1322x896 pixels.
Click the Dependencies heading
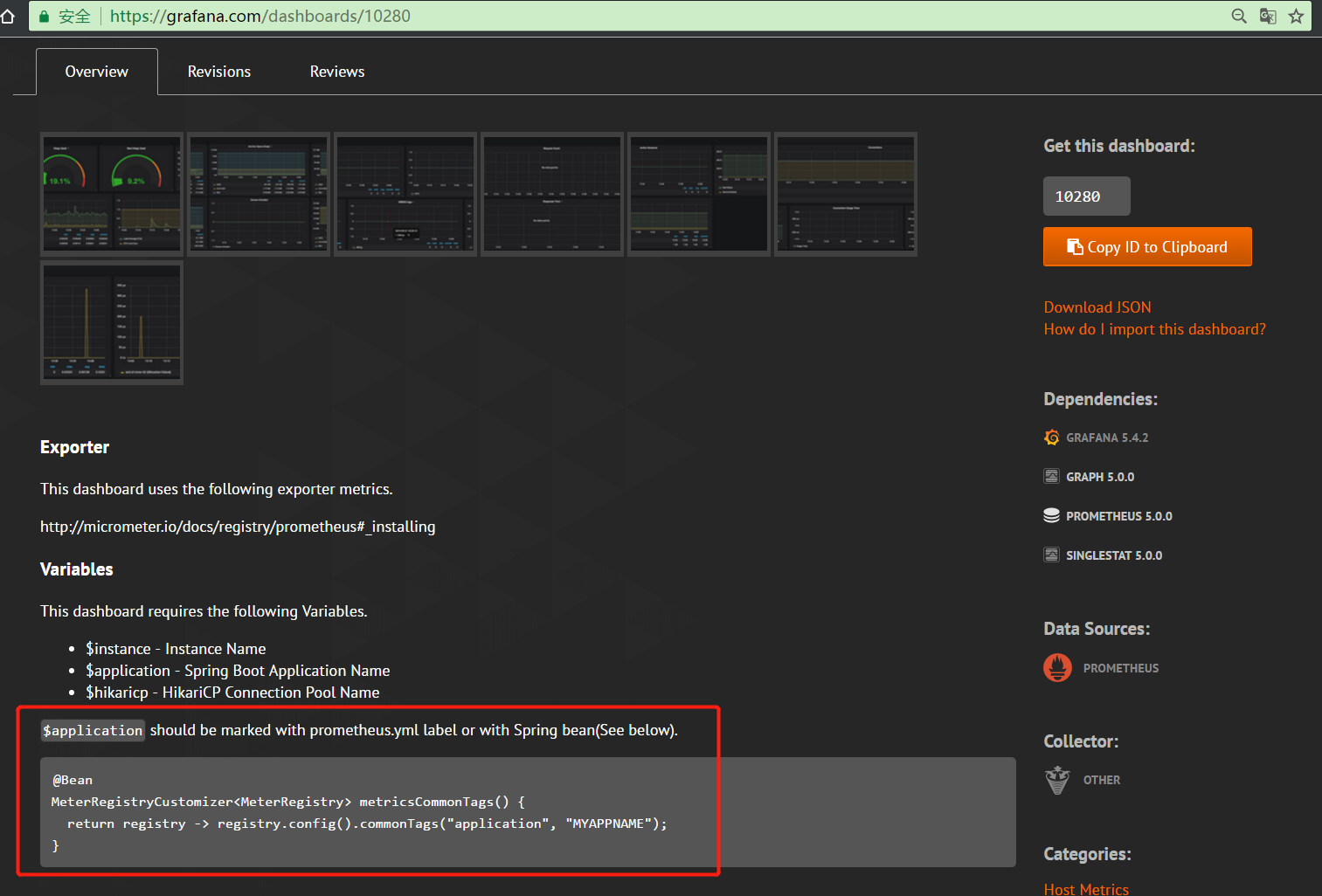click(x=1101, y=399)
